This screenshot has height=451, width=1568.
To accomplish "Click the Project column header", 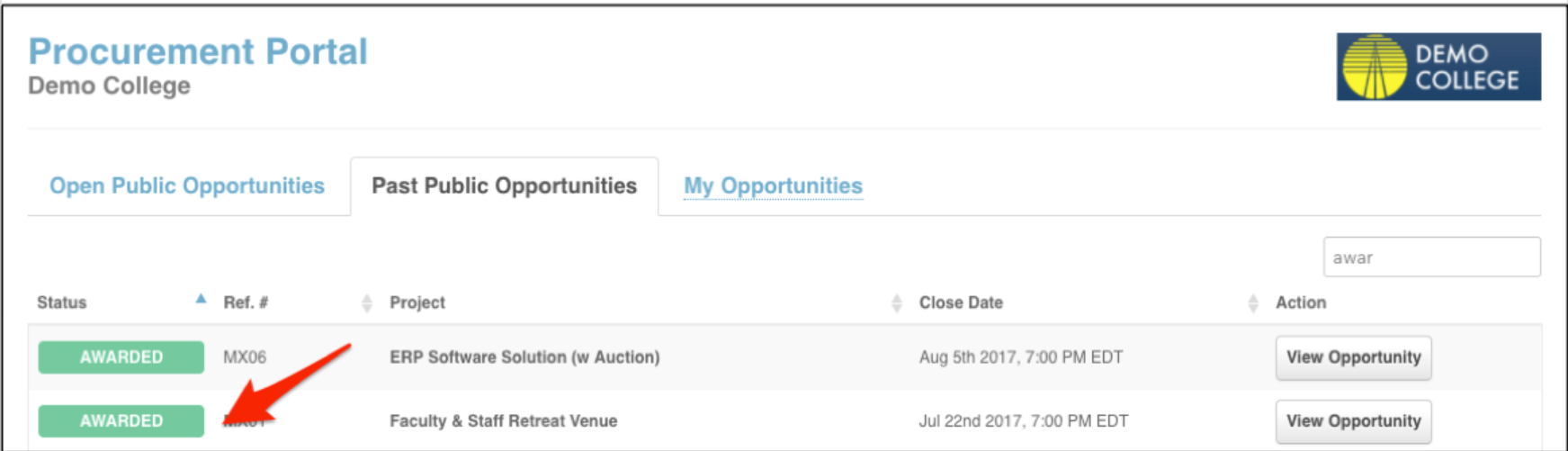I will (417, 302).
